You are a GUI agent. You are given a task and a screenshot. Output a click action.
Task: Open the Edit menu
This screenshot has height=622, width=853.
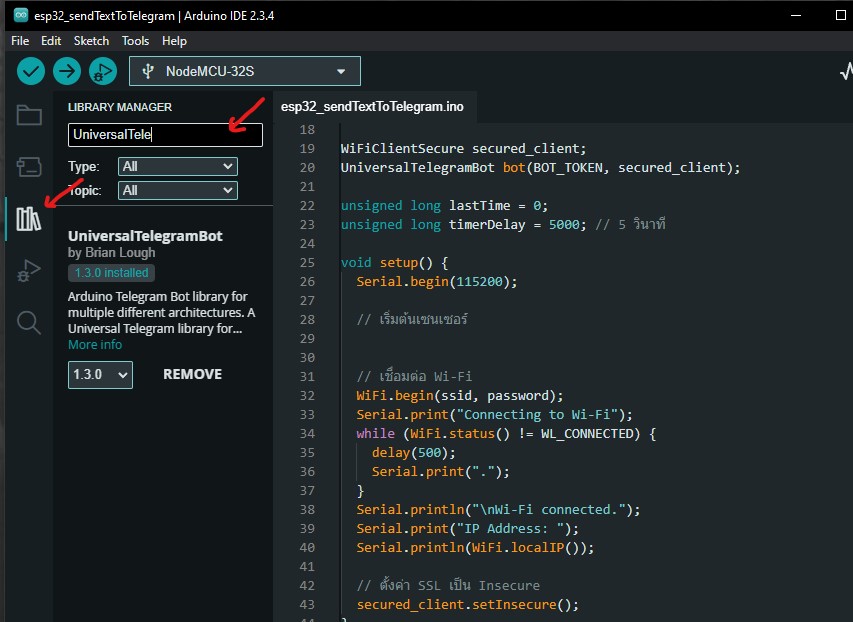(x=51, y=41)
